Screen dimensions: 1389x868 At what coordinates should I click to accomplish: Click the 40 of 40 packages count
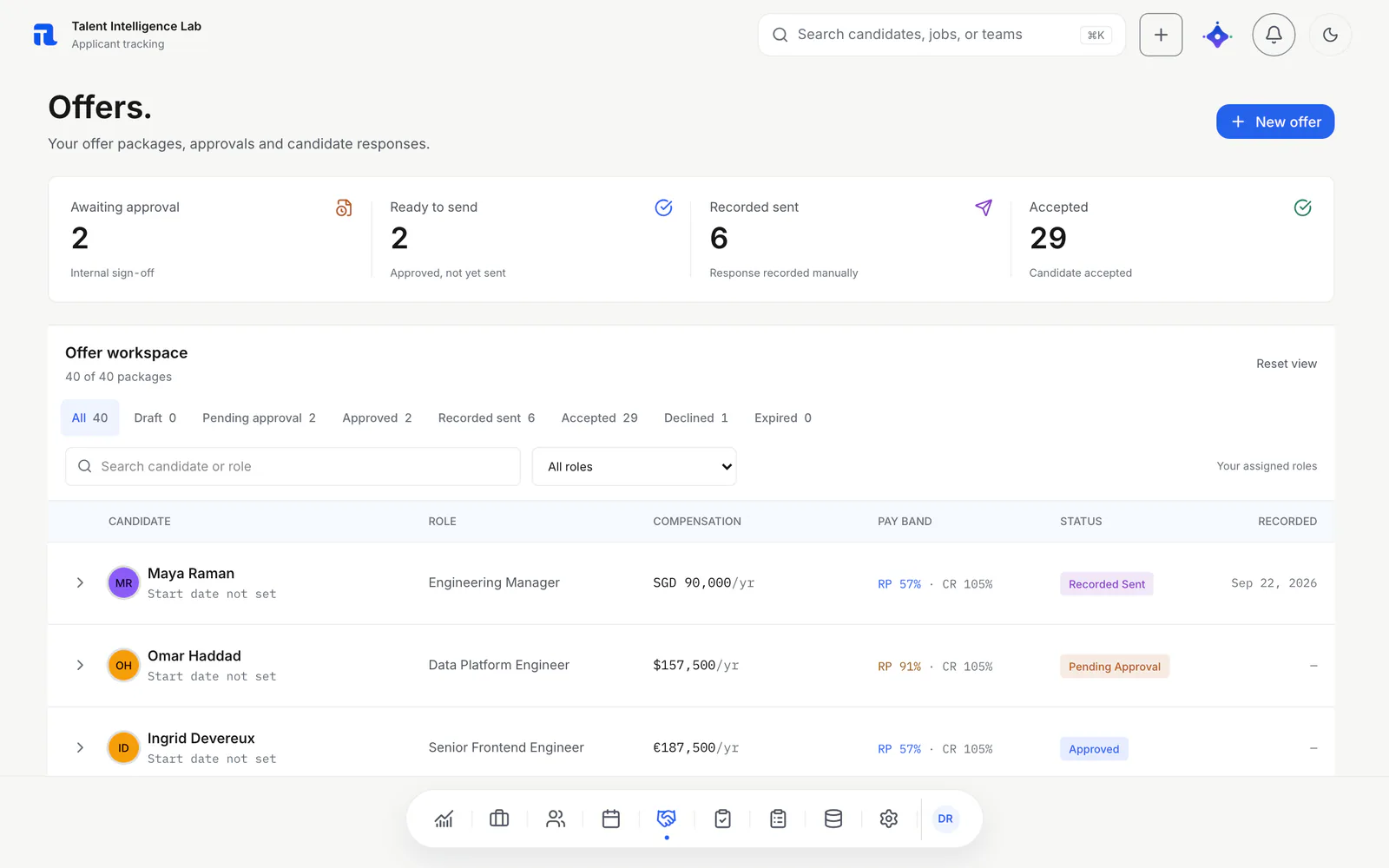pyautogui.click(x=118, y=377)
